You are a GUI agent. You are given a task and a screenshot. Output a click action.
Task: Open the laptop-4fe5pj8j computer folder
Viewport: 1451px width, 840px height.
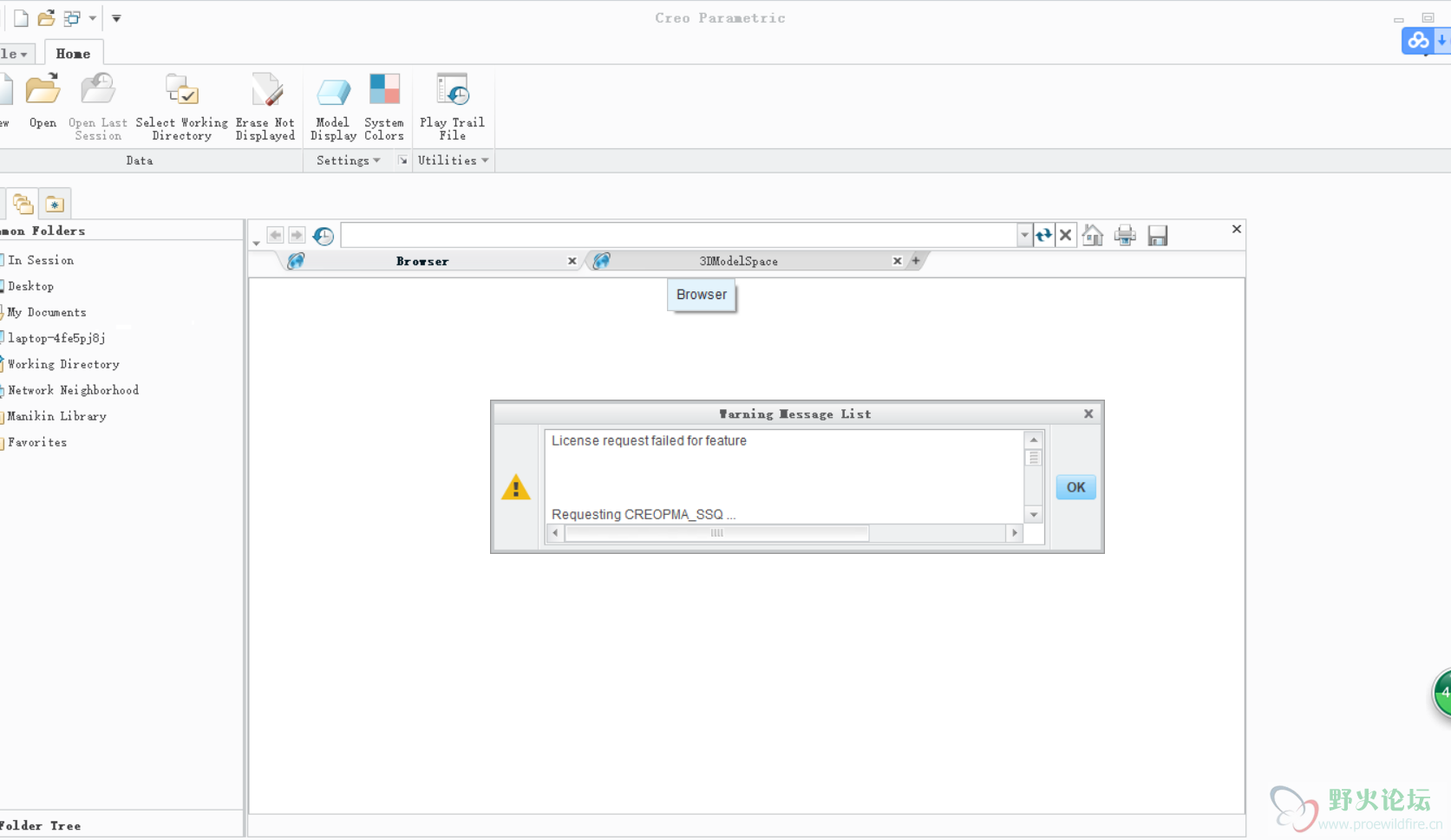coord(56,338)
